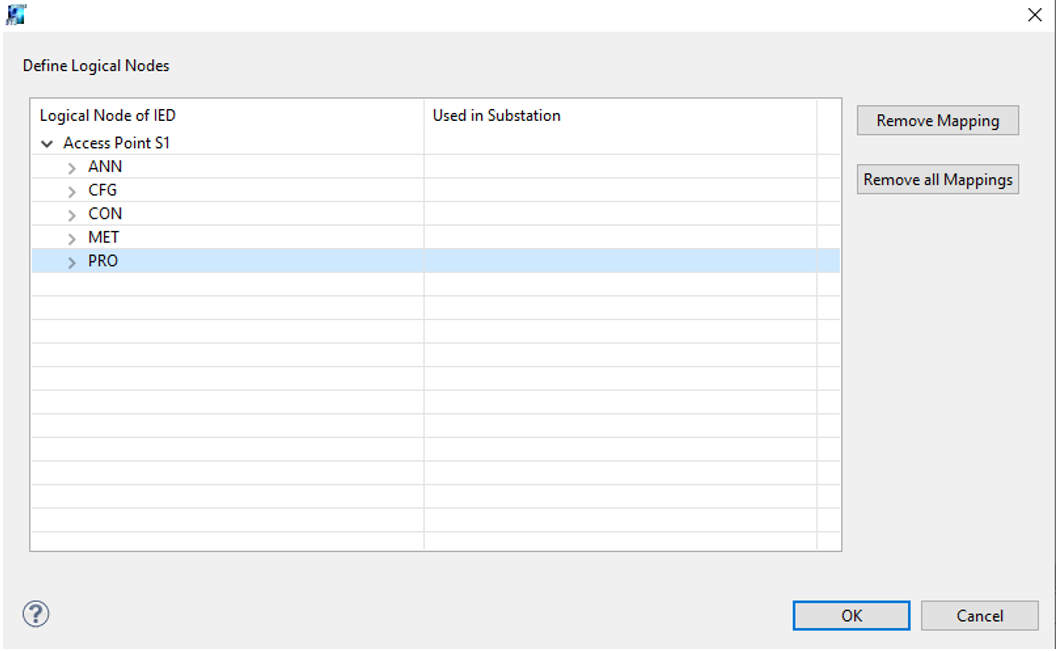The image size is (1059, 651).
Task: Click the Logical Node of IED column header
Action: [x=108, y=116]
